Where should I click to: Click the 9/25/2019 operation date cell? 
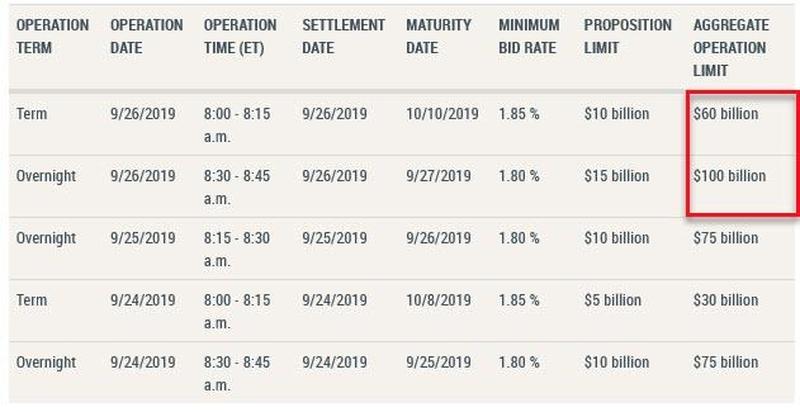[143, 238]
